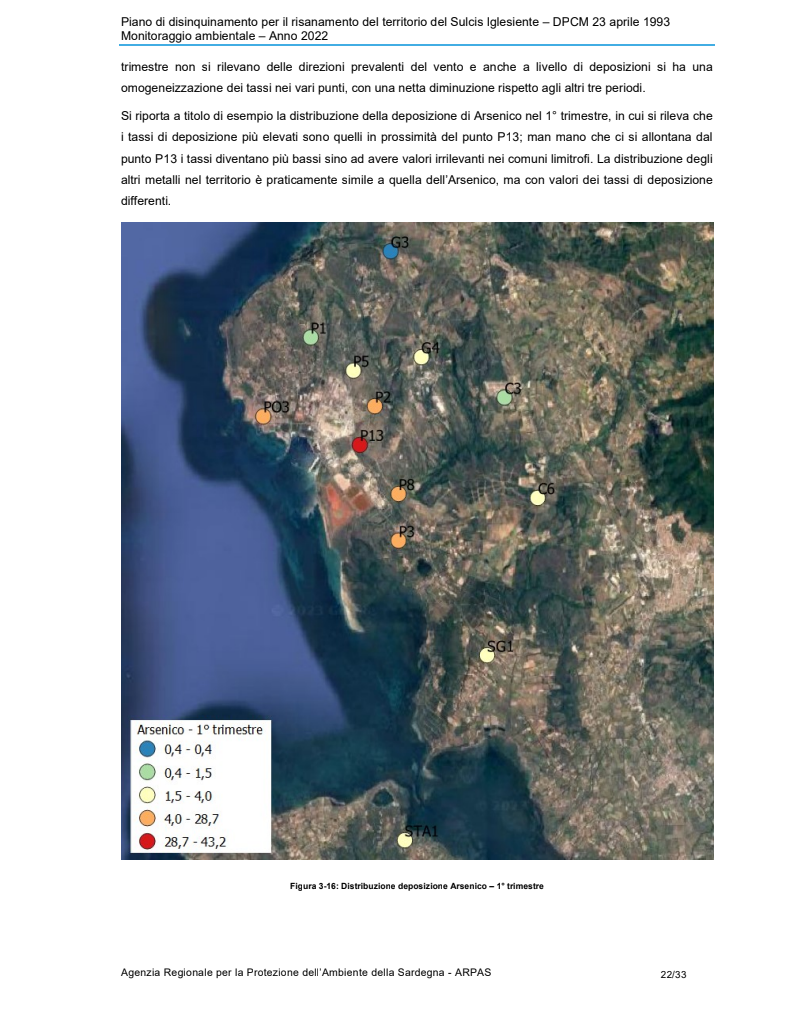Click the "Monitoraggio ambientale – Anno 2022" header
The width and height of the screenshot is (800, 1035).
[224, 36]
